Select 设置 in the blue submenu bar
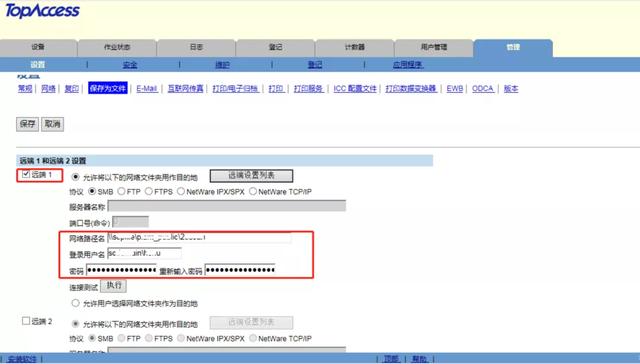 [x=38, y=64]
